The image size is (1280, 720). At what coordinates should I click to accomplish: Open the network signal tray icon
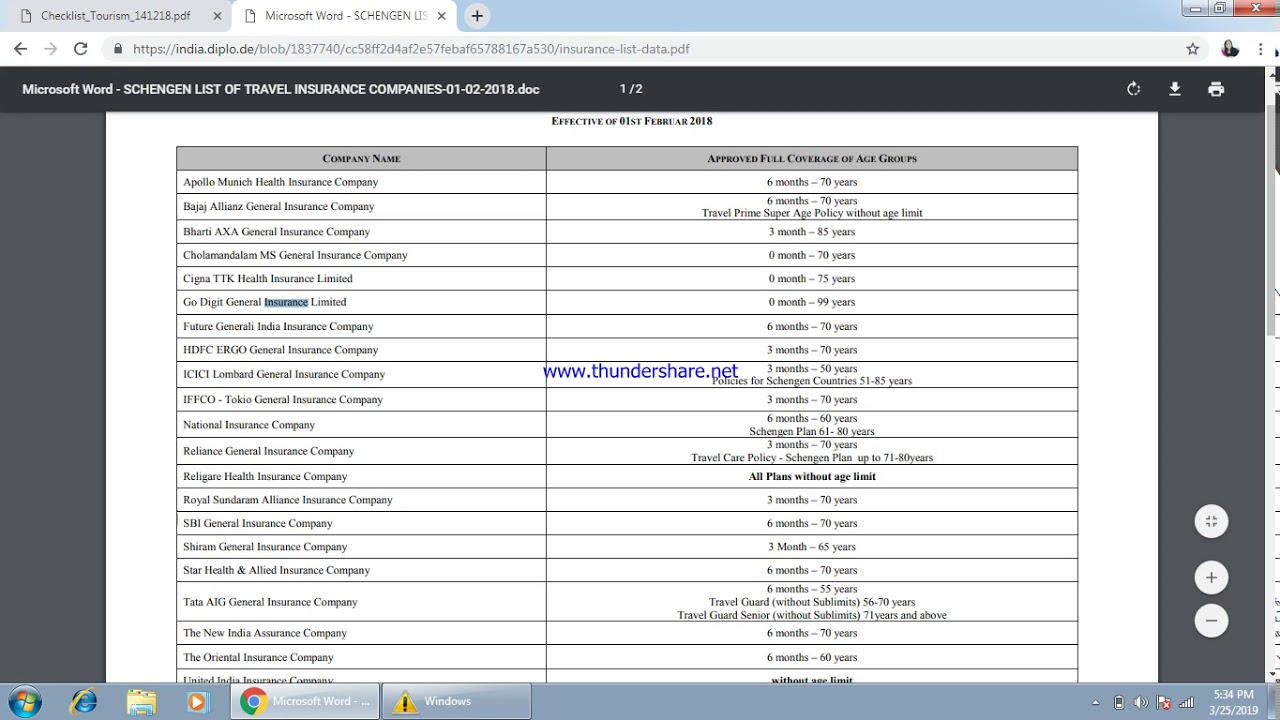pos(1186,702)
